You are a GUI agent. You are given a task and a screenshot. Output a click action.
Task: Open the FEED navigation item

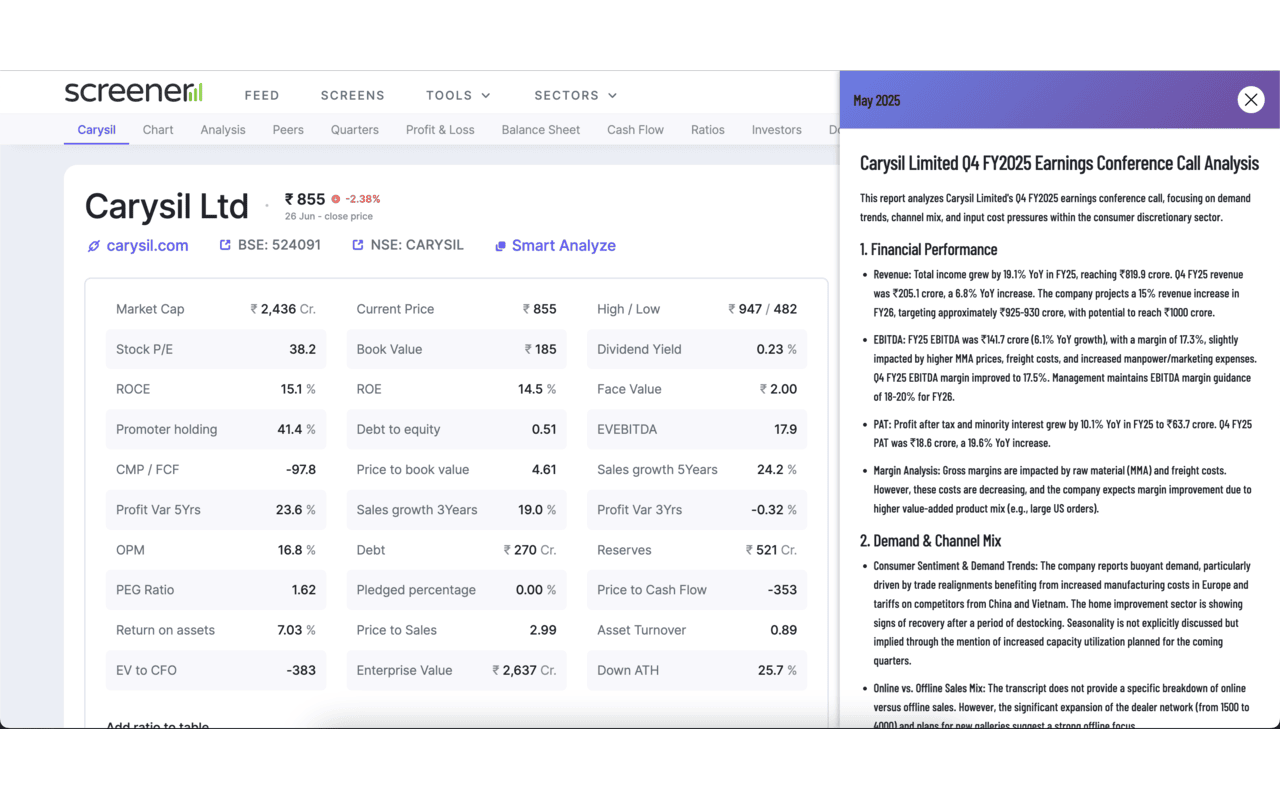[262, 95]
